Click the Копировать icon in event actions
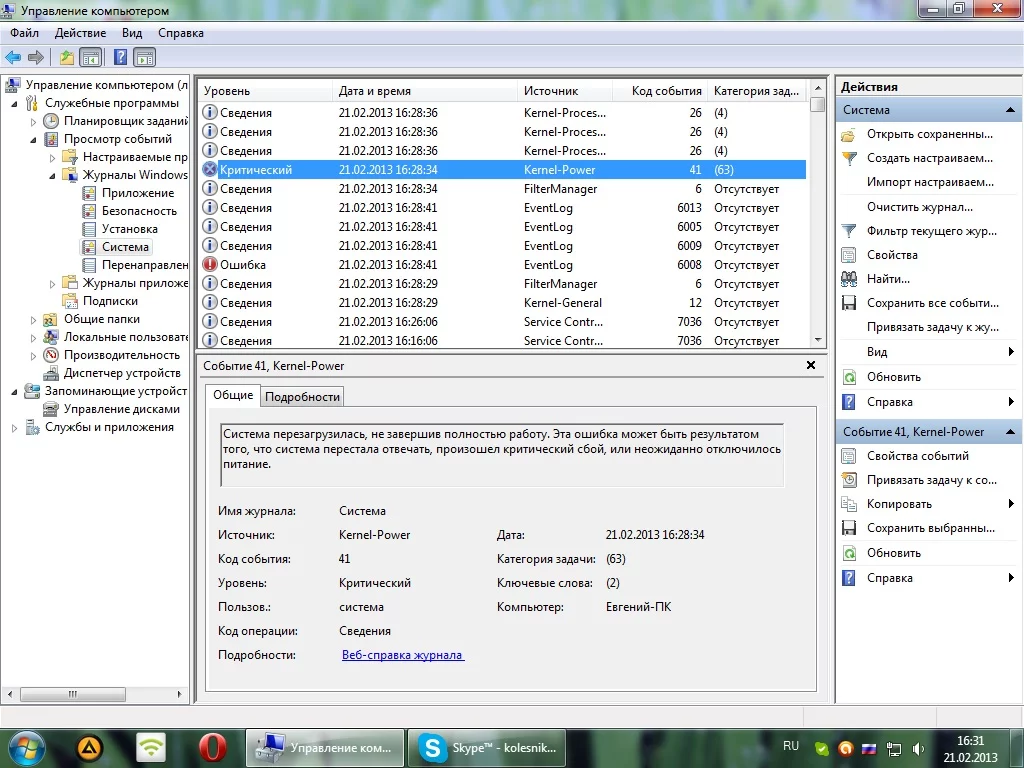This screenshot has width=1024, height=768. 849,504
